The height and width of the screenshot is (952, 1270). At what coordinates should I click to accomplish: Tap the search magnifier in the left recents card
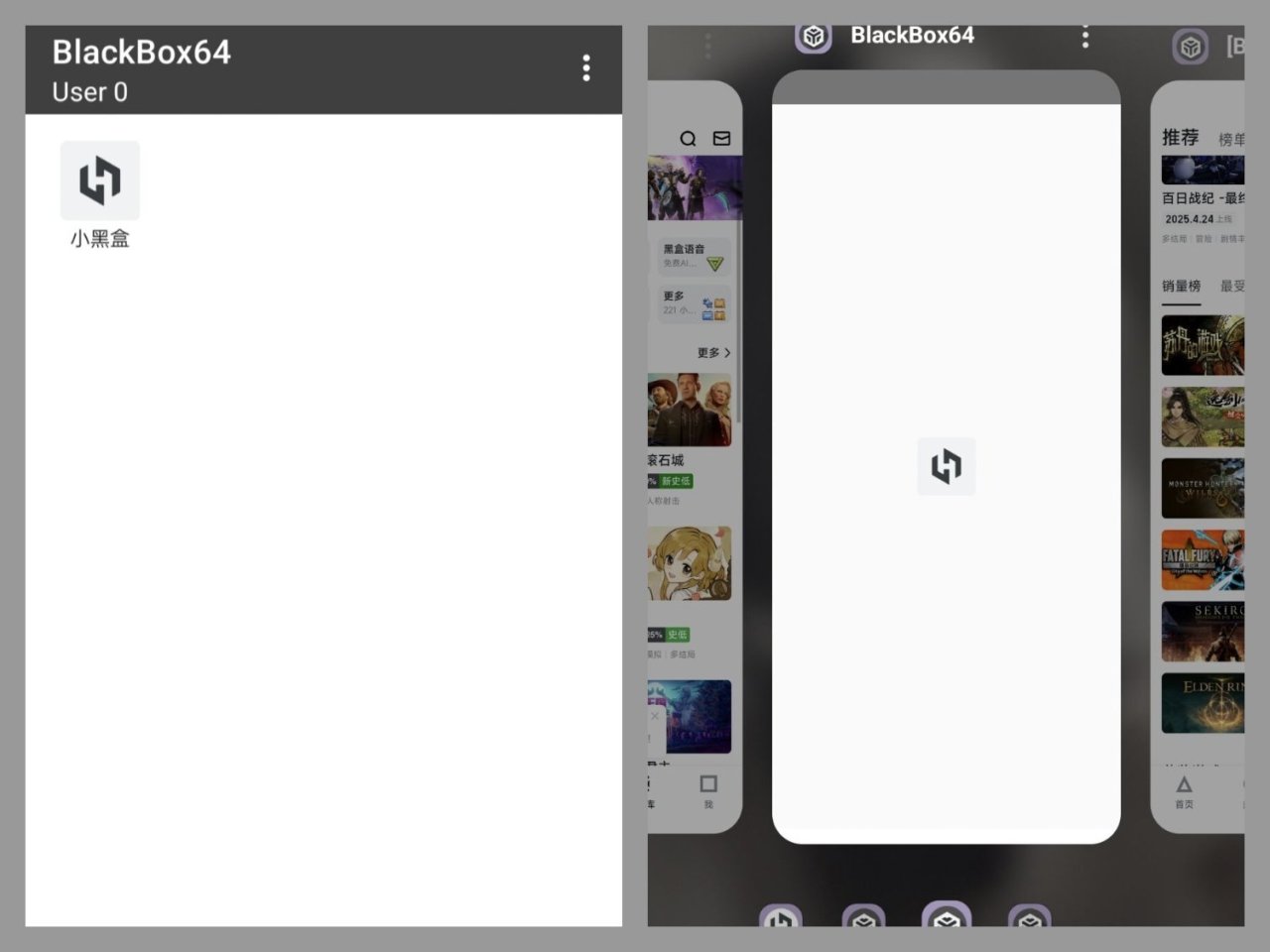[x=688, y=138]
